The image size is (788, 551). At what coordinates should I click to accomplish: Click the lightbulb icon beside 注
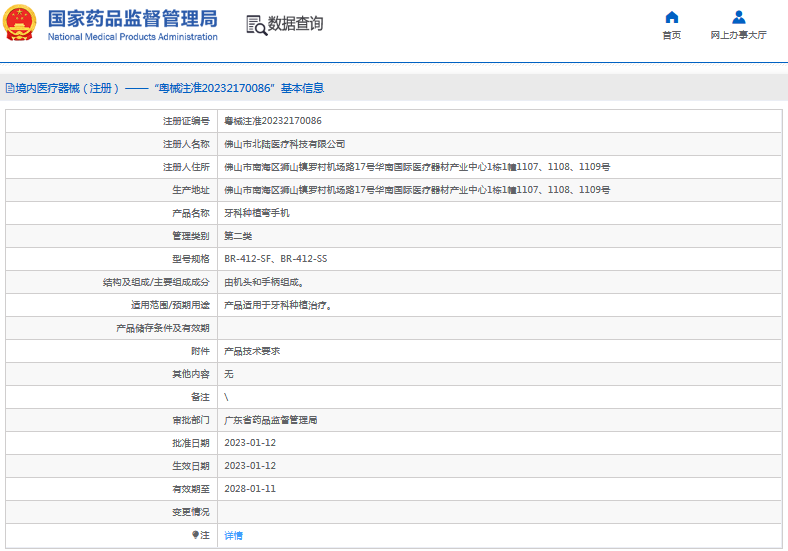click(x=195, y=535)
